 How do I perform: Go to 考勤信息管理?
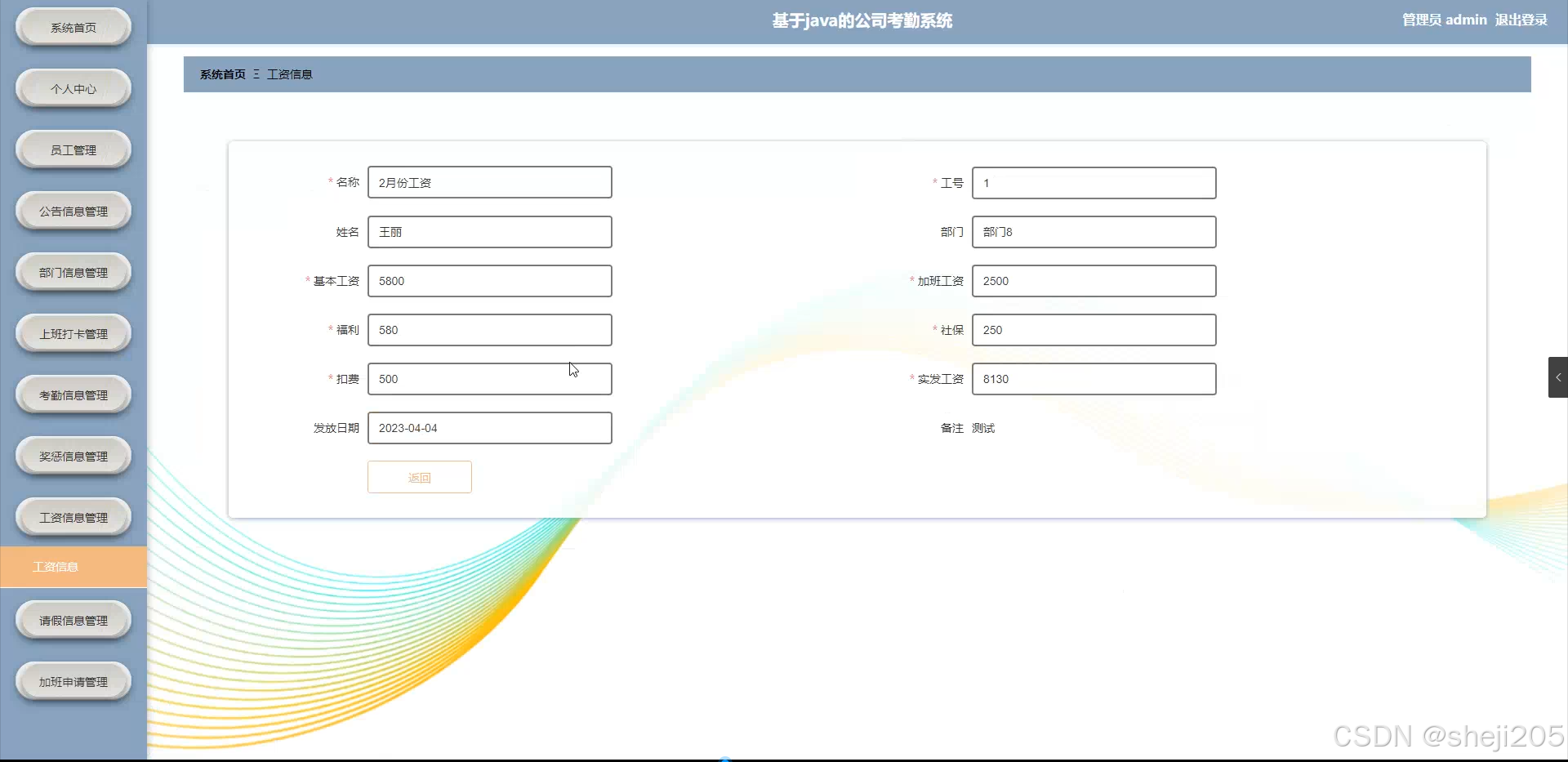click(x=73, y=394)
